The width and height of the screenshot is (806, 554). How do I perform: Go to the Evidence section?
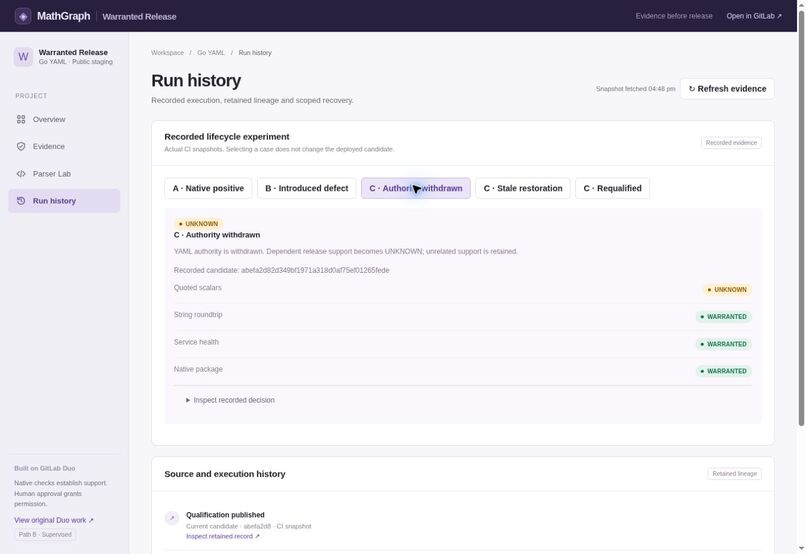(x=64, y=146)
